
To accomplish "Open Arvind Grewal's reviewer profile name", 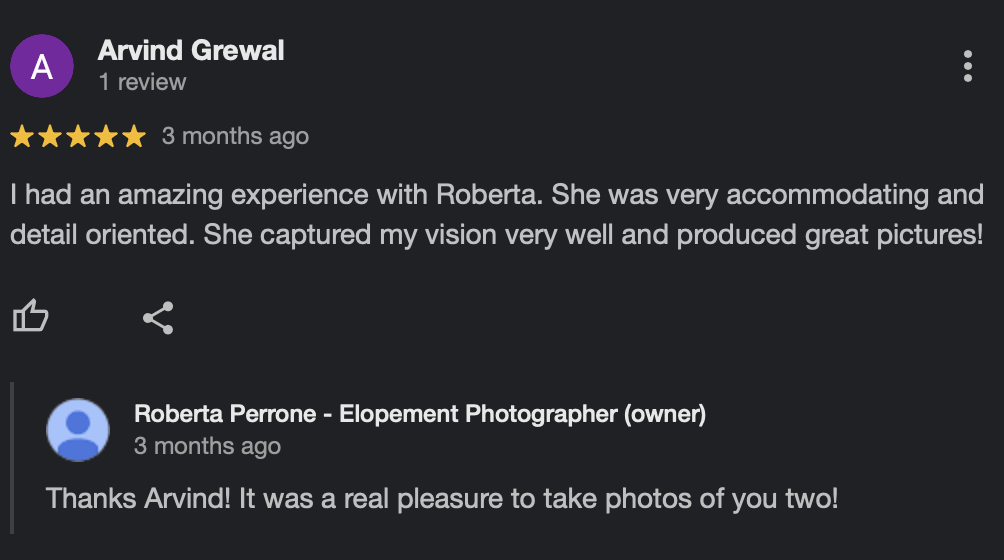I will [x=191, y=51].
